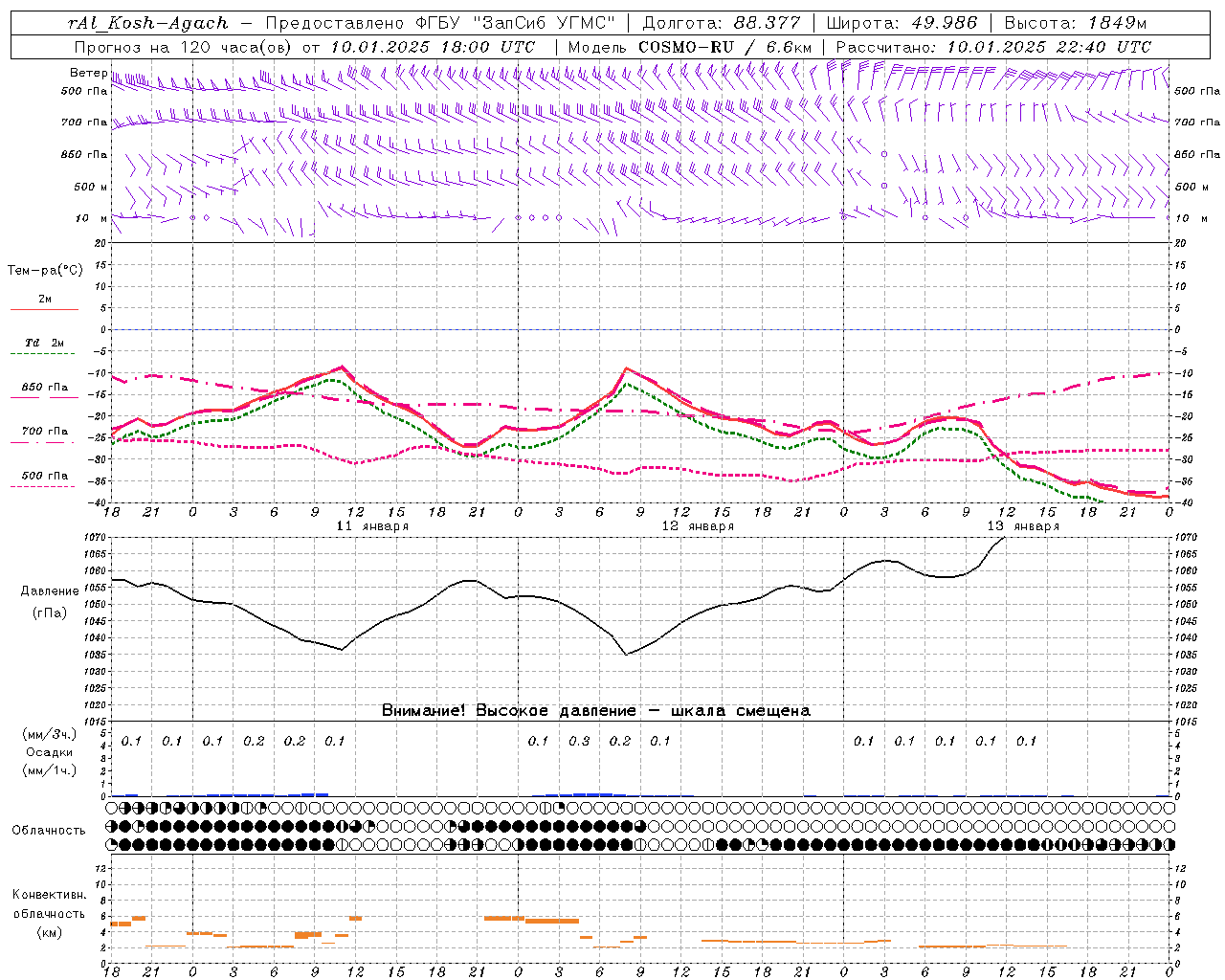Click the Тем-ра(°C) temperature axis label

[x=45, y=271]
